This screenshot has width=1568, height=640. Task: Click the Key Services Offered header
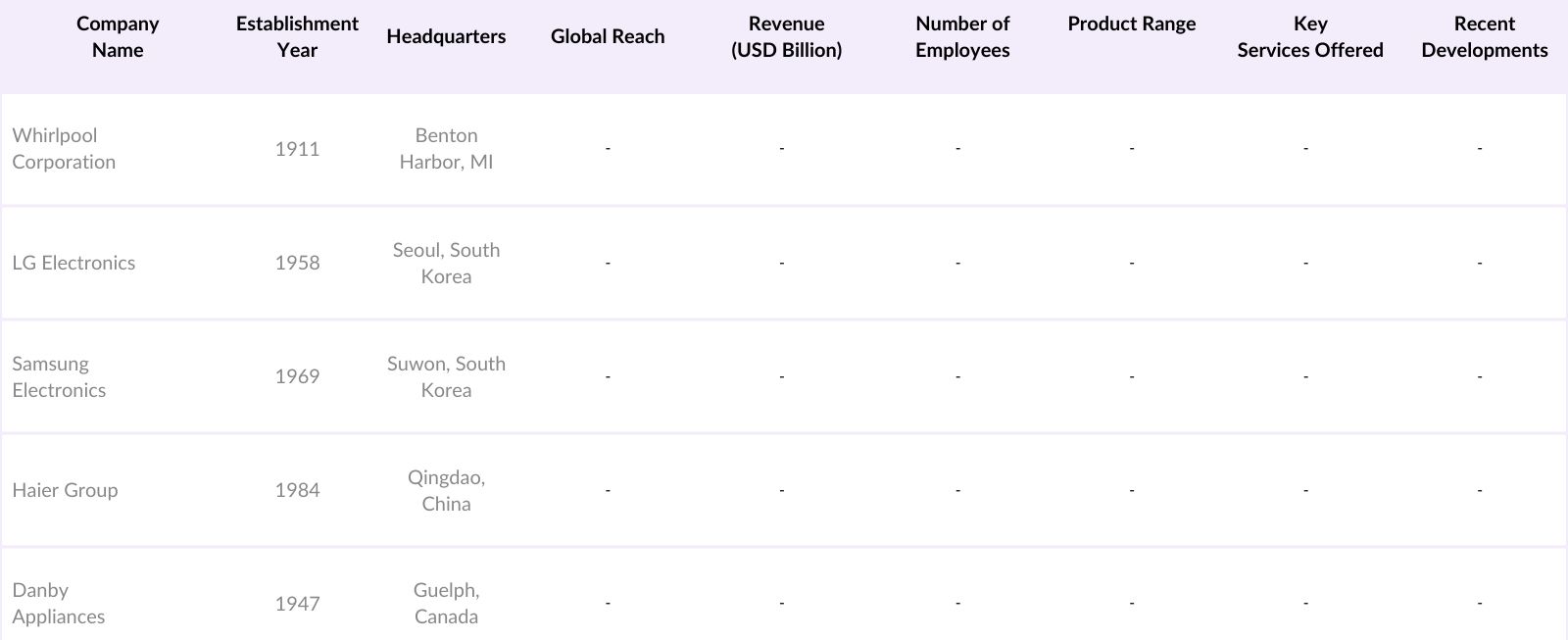click(1310, 37)
